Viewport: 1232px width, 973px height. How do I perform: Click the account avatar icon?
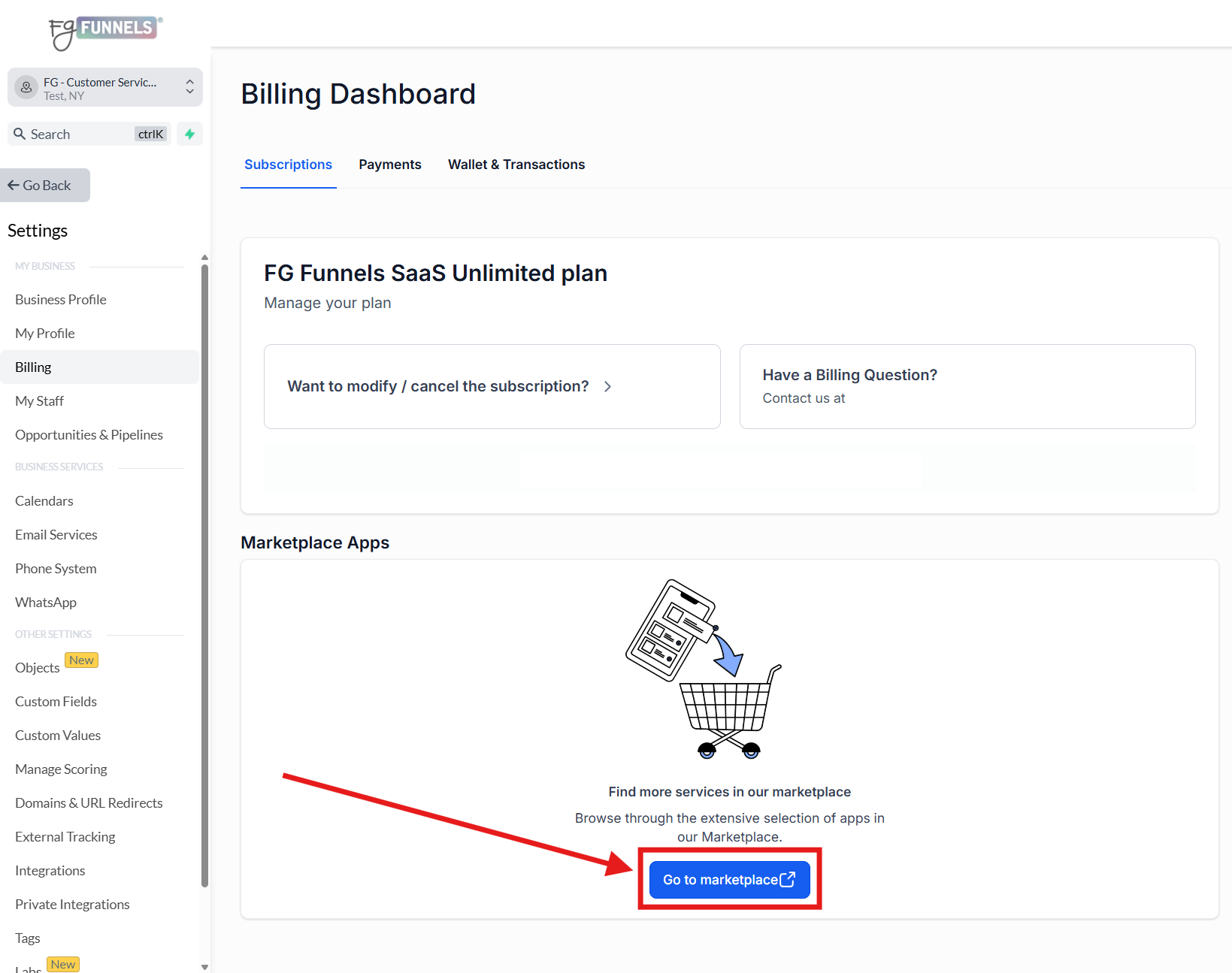click(26, 88)
